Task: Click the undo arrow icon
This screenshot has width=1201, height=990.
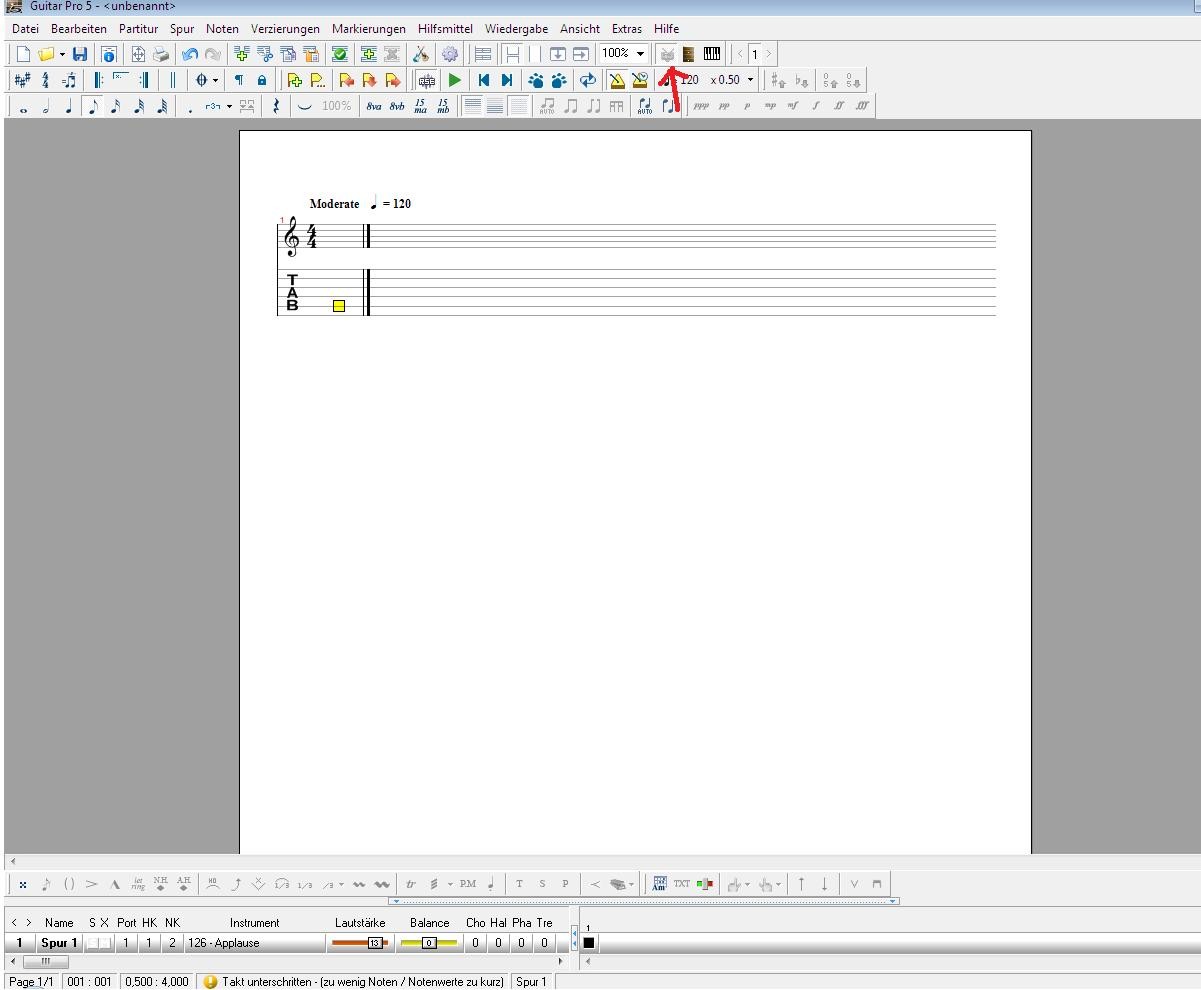Action: (189, 54)
